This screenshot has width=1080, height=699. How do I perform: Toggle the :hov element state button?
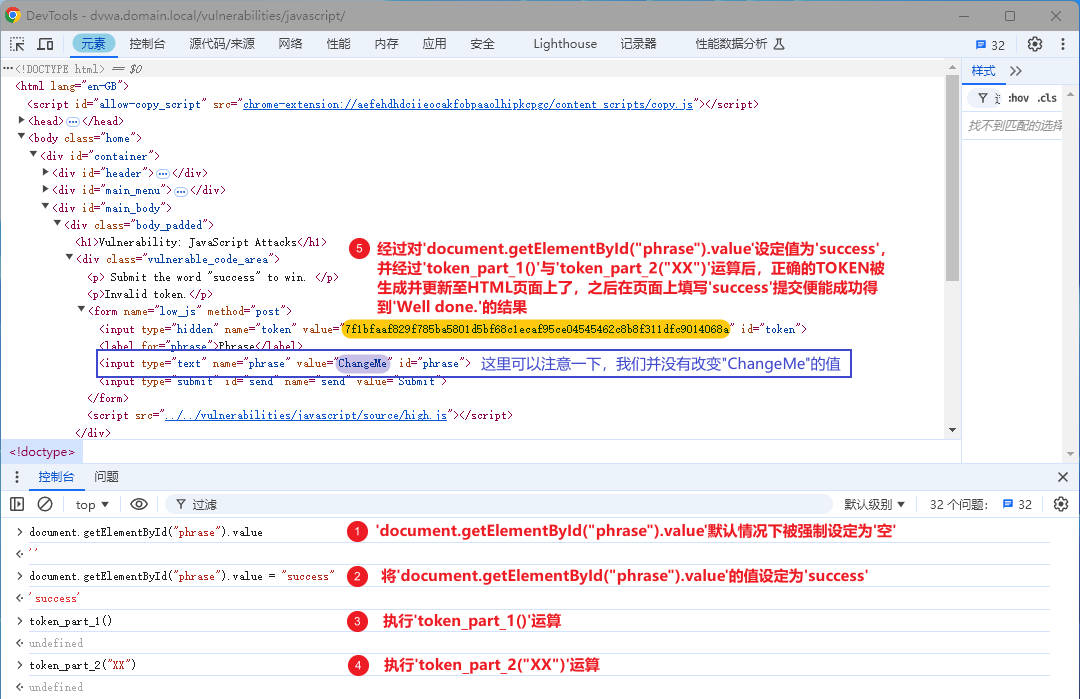tap(1018, 98)
